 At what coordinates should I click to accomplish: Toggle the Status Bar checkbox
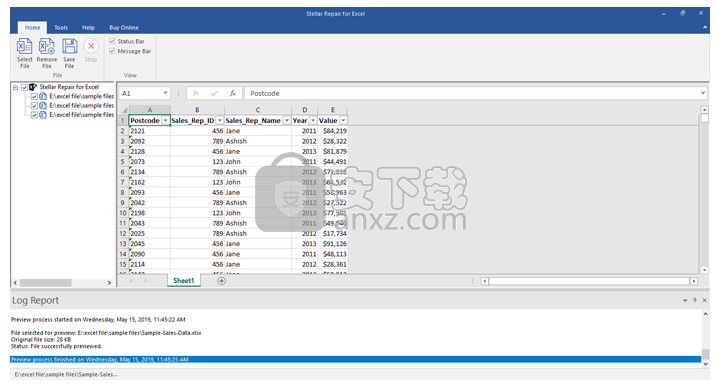click(x=112, y=41)
